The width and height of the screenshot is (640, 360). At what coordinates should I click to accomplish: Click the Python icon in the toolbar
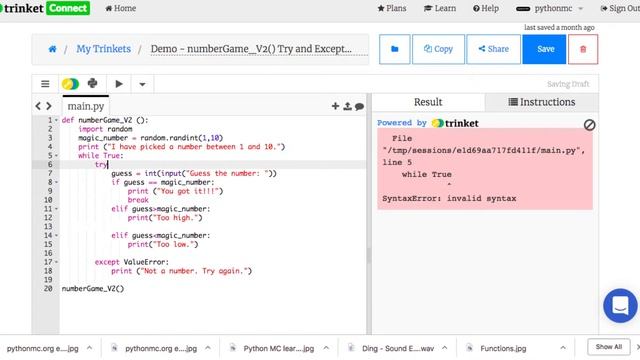(x=93, y=83)
